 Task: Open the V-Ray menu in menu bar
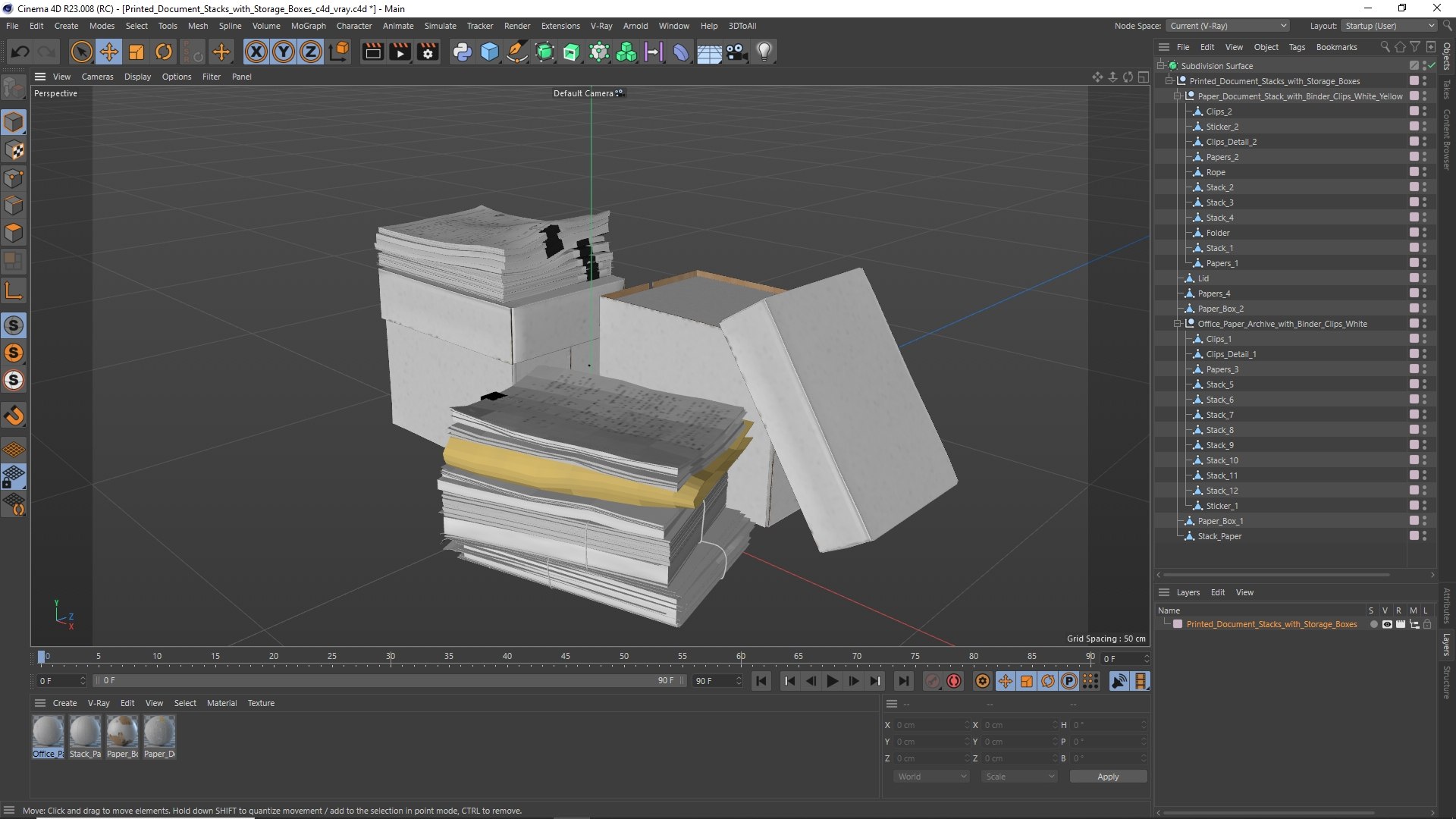click(x=601, y=26)
